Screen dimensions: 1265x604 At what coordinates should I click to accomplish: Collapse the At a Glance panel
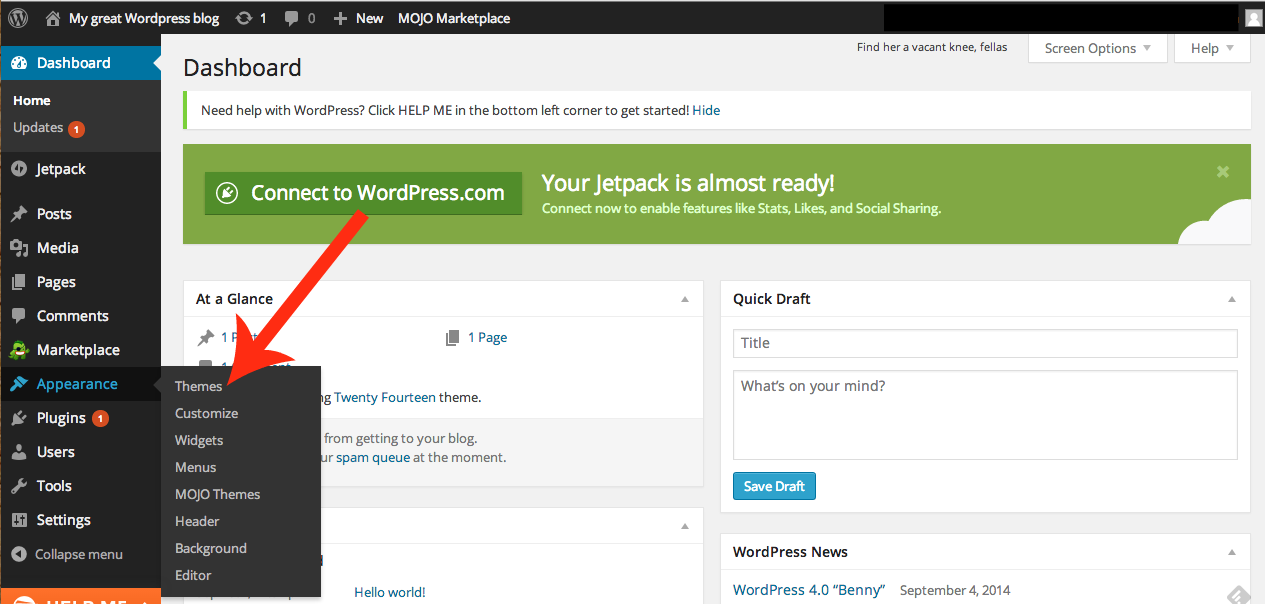pyautogui.click(x=685, y=299)
